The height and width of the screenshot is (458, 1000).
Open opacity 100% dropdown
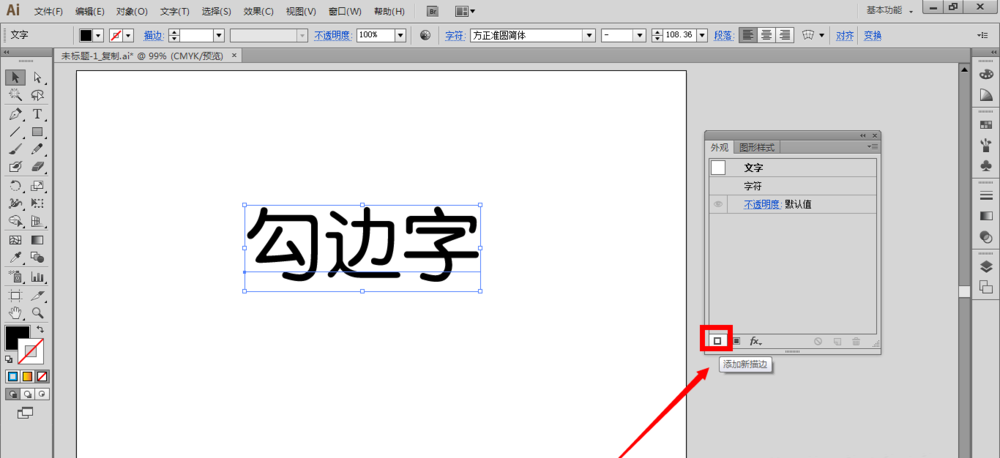(x=401, y=36)
